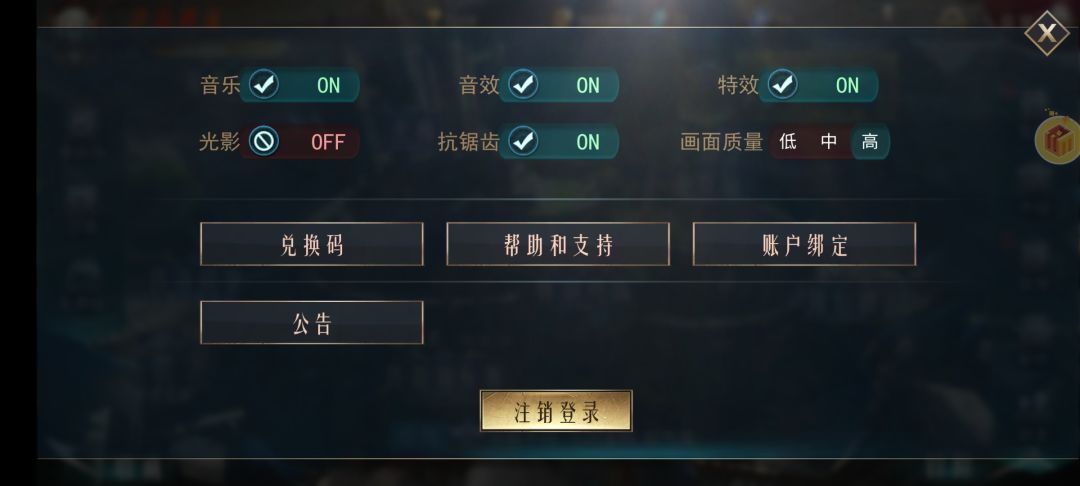Set 画面质量 to 高 (high)
The image size is (1080, 486).
870,142
